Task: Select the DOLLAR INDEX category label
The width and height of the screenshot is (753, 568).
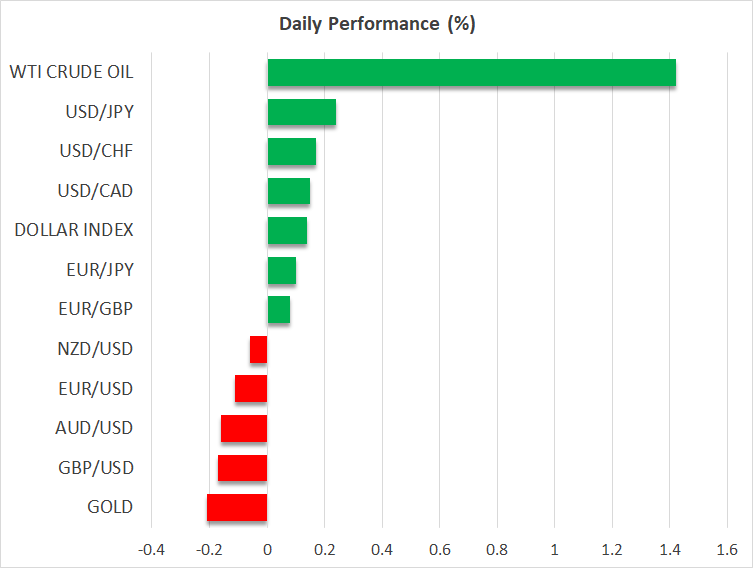Action: pyautogui.click(x=74, y=230)
